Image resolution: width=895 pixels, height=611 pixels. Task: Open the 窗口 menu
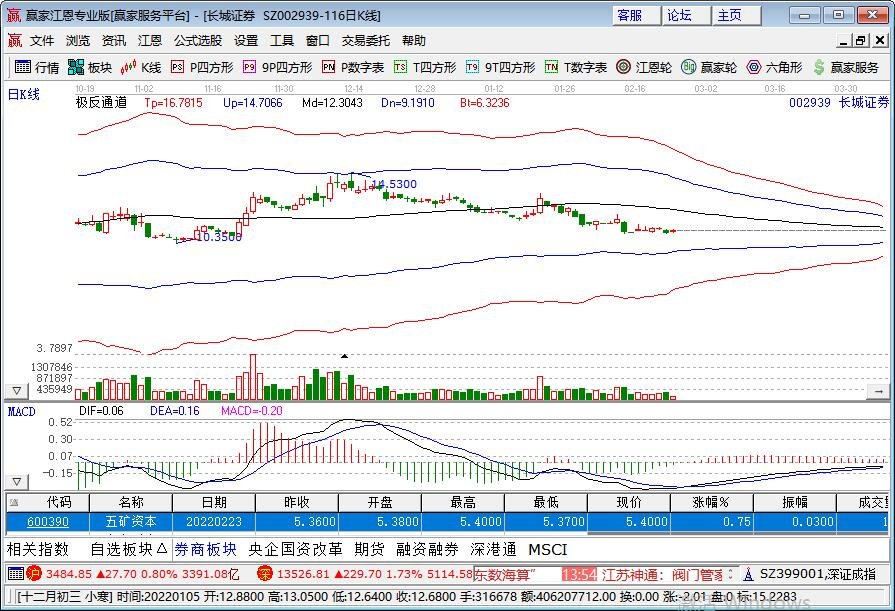pos(317,41)
